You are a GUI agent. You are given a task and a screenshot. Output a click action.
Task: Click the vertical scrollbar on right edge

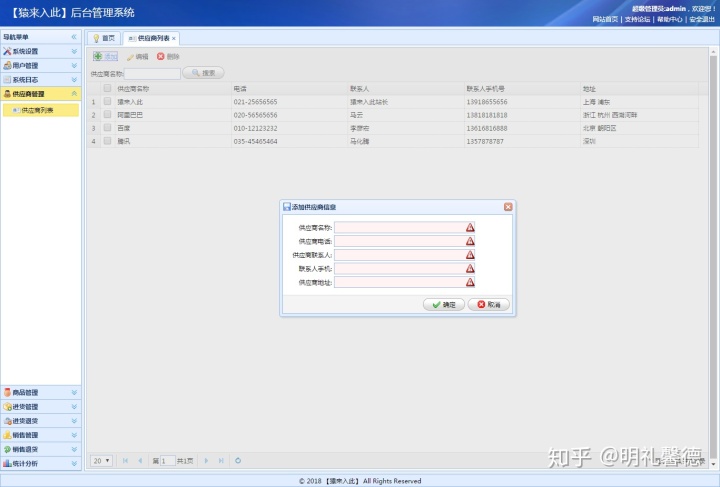pyautogui.click(x=713, y=257)
